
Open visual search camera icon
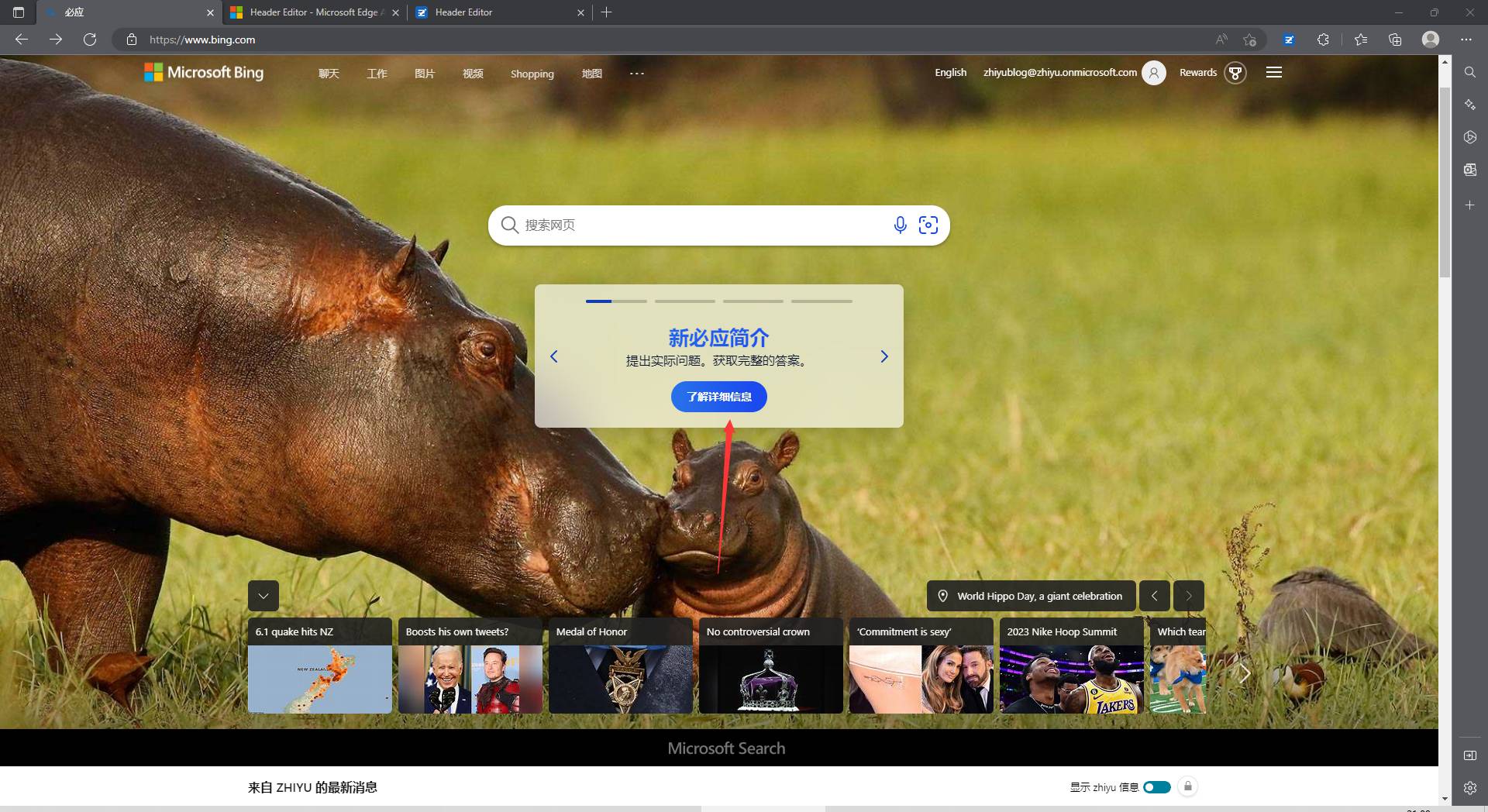(x=928, y=225)
